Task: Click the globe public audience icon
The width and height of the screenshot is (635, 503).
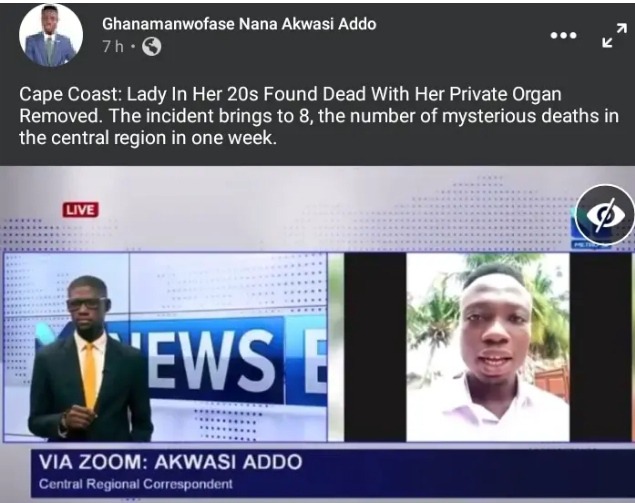Action: [x=151, y=47]
